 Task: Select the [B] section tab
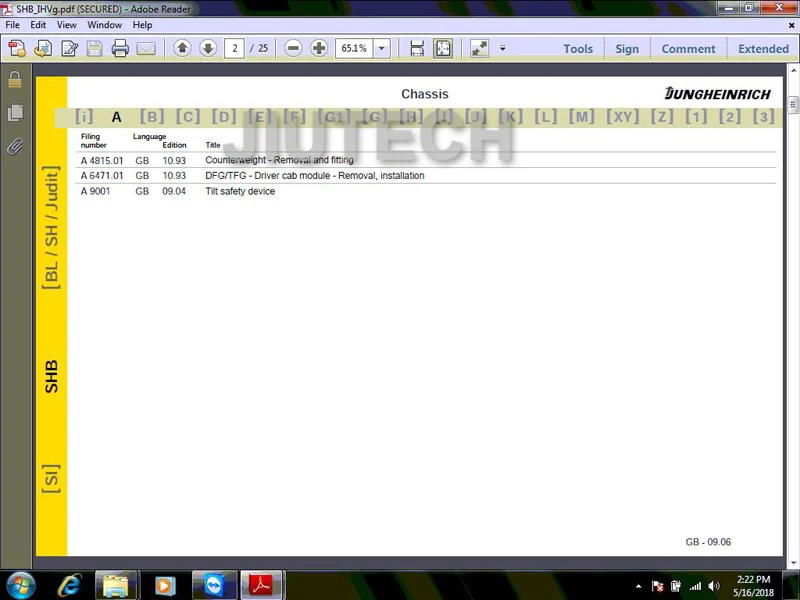pos(152,117)
